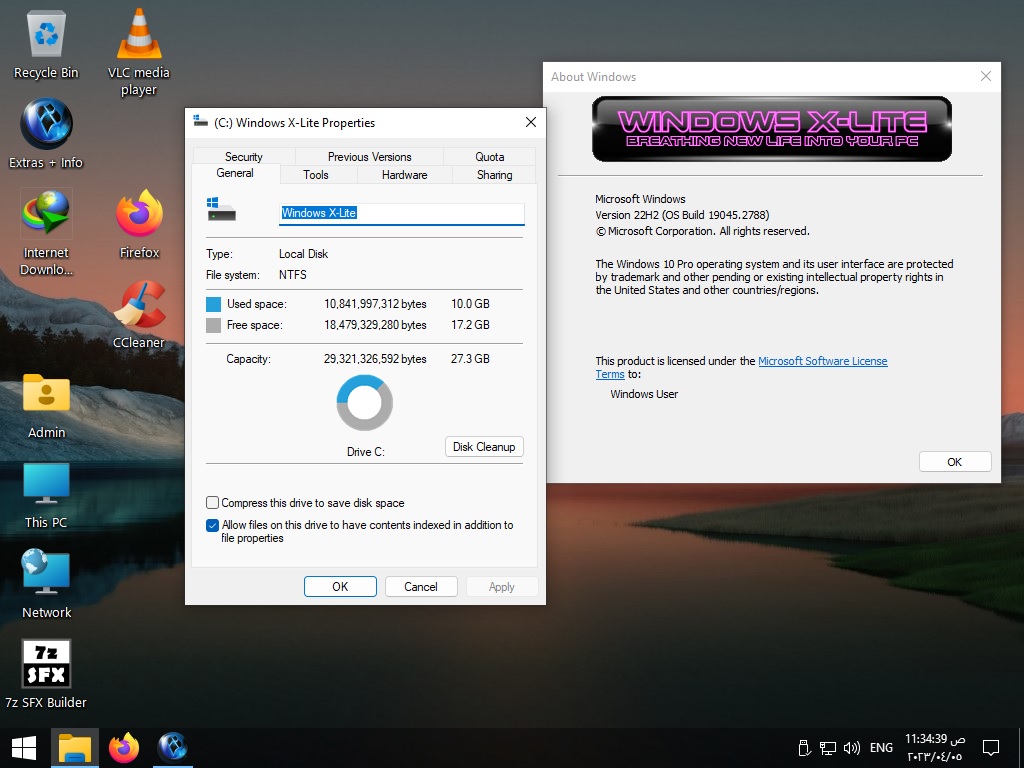The width and height of the screenshot is (1024, 768).
Task: Click the 'Local Disk' type value
Action: 304,254
